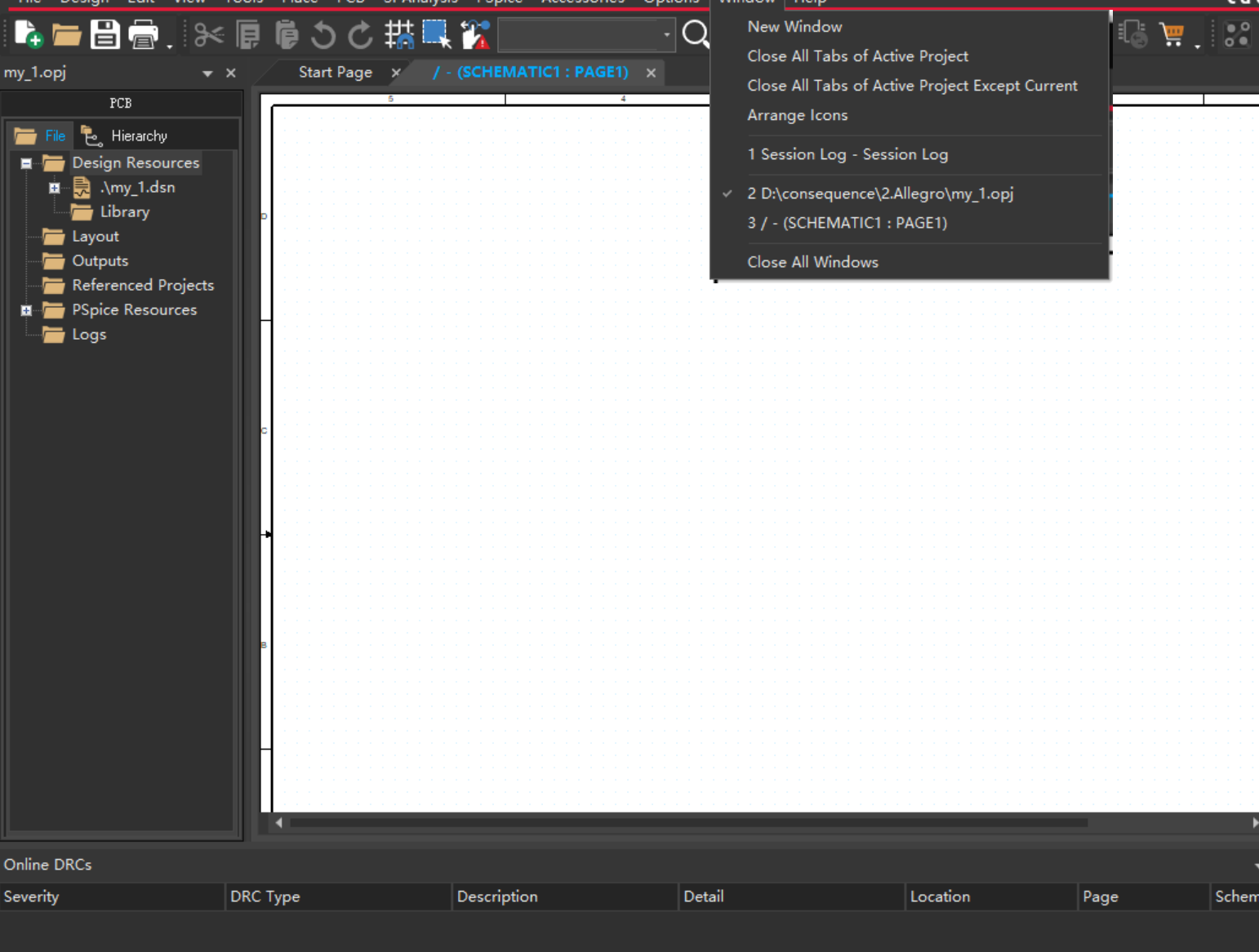This screenshot has width=1259, height=952.
Task: Open the Start Page tab
Action: coord(335,72)
